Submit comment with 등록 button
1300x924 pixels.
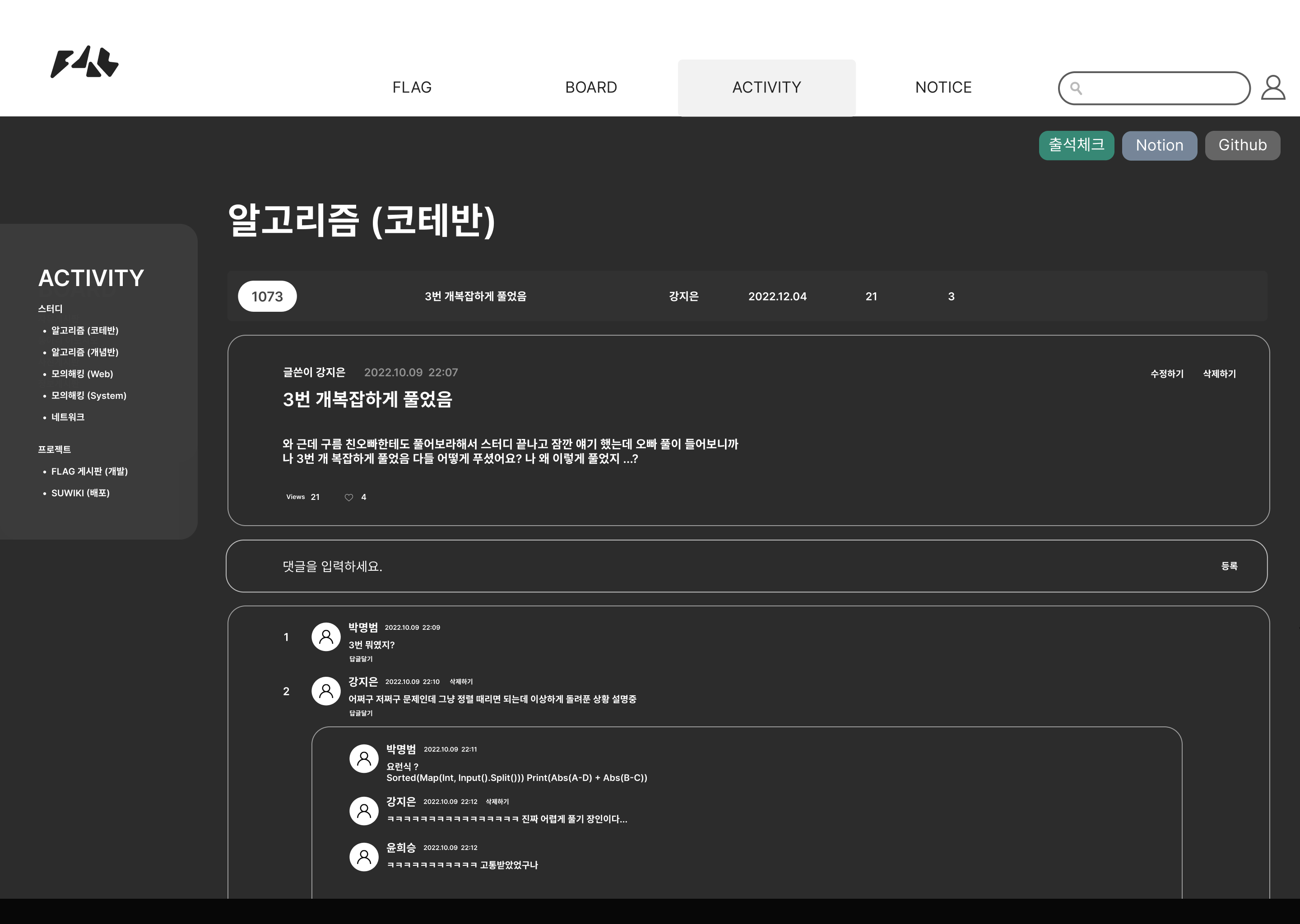(1230, 566)
